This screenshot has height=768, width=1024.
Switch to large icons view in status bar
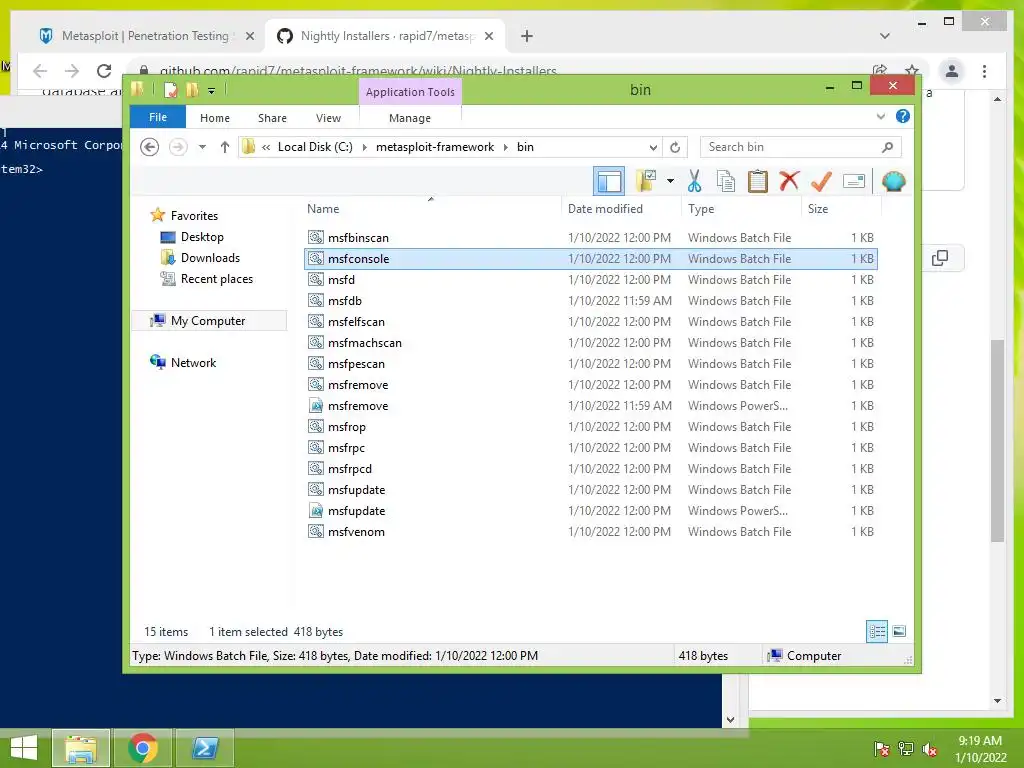point(899,631)
